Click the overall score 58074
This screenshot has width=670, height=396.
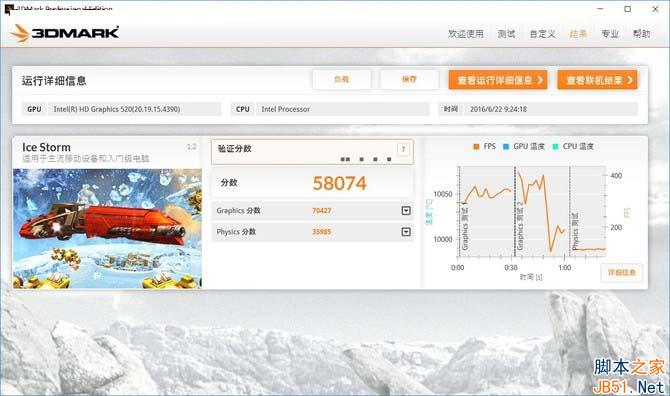tap(340, 183)
